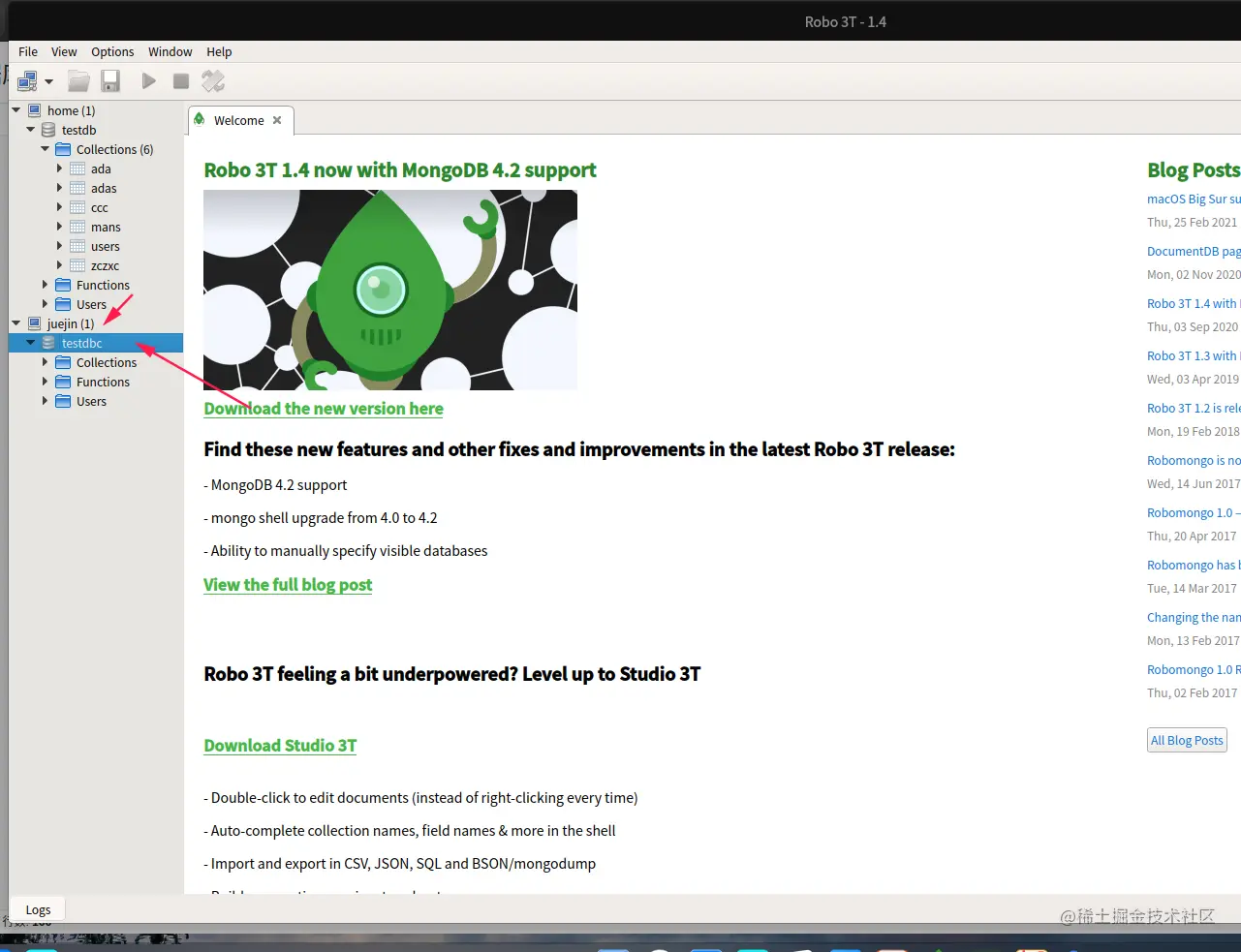Click the View the full blog post link
Viewport: 1241px width, 952px height.
[x=288, y=585]
